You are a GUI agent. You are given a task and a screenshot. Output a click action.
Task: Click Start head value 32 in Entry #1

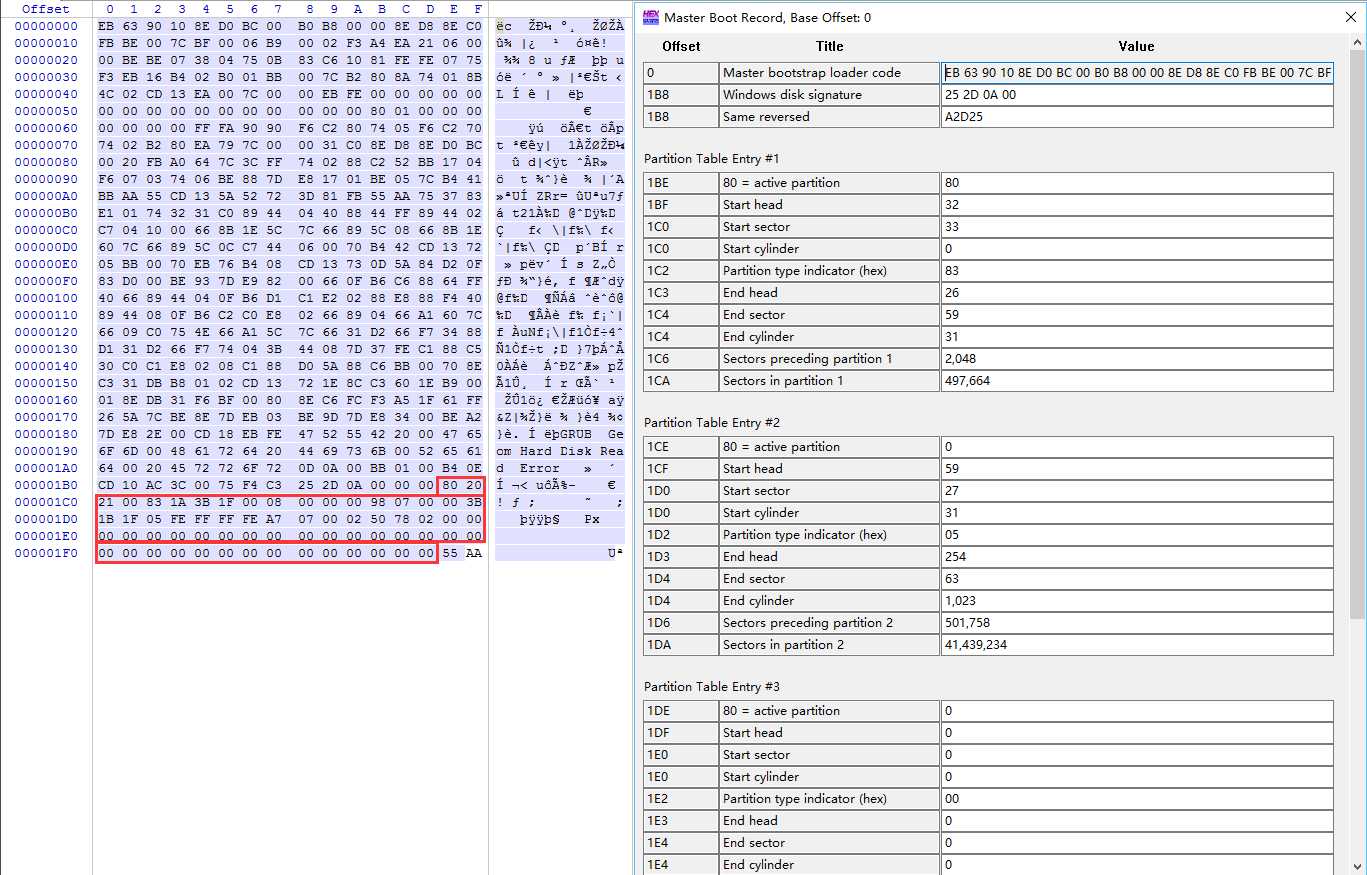pos(1137,205)
